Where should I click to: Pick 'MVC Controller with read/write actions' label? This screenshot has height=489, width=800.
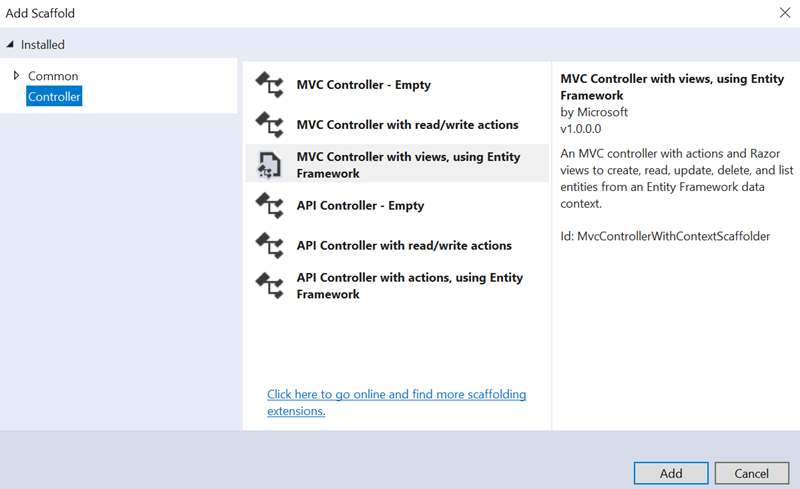coord(407,125)
